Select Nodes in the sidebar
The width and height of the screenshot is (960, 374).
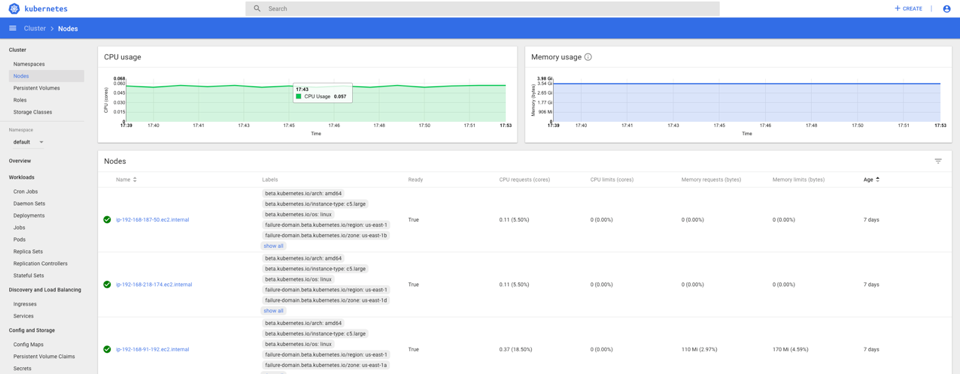[x=47, y=76]
